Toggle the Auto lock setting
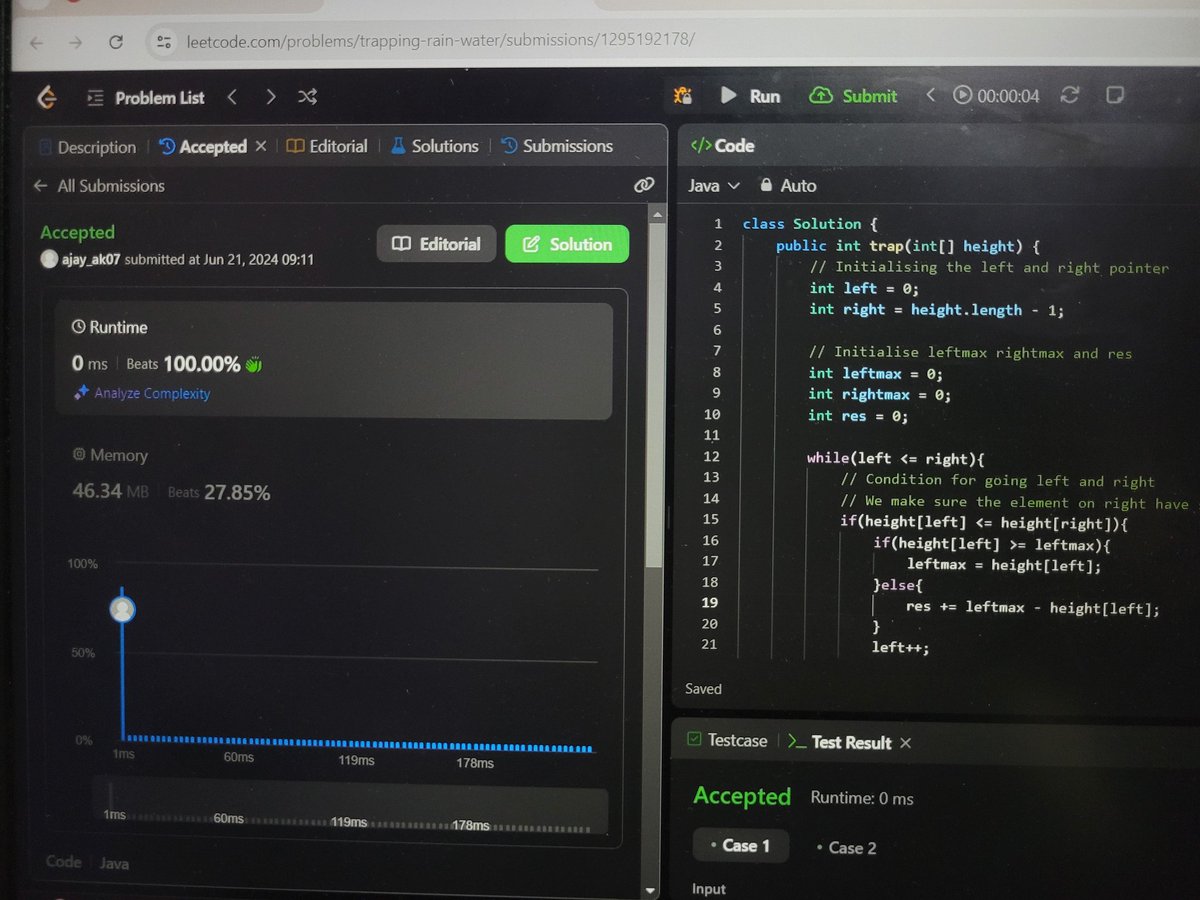The width and height of the screenshot is (1200, 900). pyautogui.click(x=788, y=186)
